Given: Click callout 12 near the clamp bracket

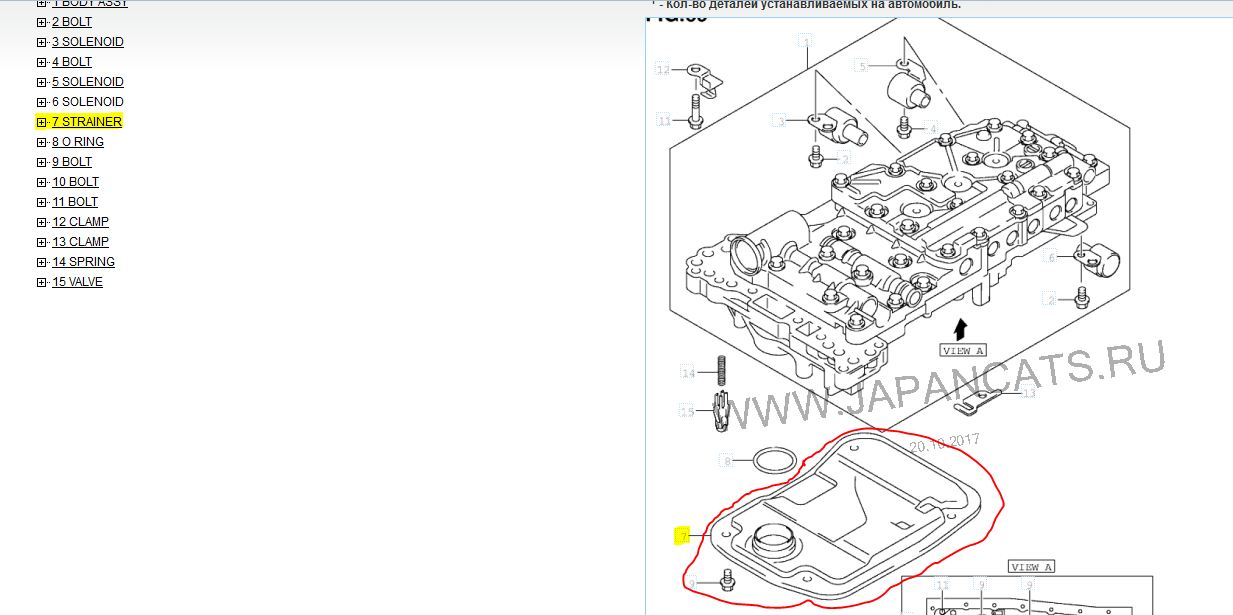Looking at the screenshot, I should 662,69.
